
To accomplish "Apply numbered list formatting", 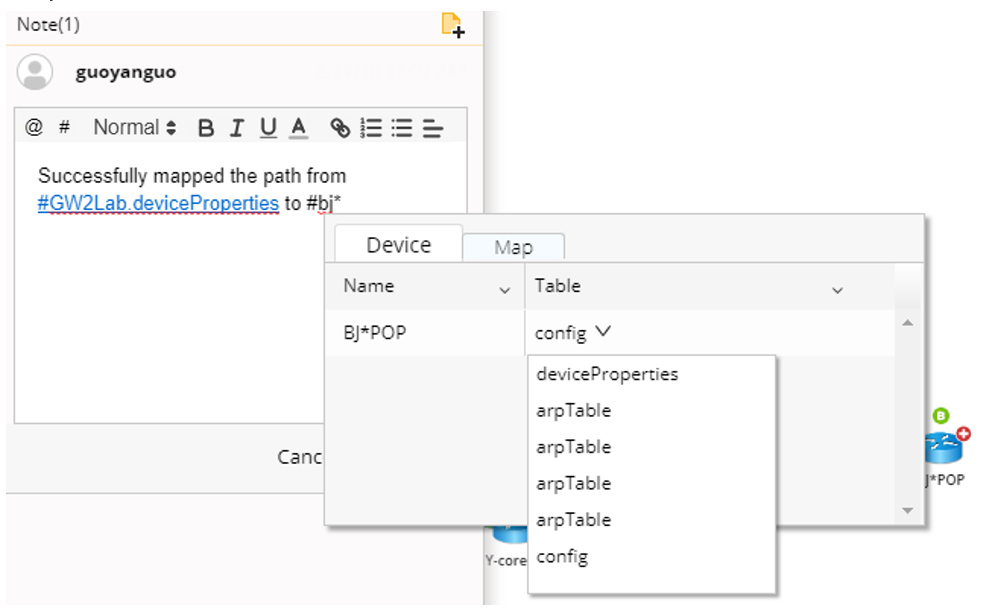I will pyautogui.click(x=371, y=128).
